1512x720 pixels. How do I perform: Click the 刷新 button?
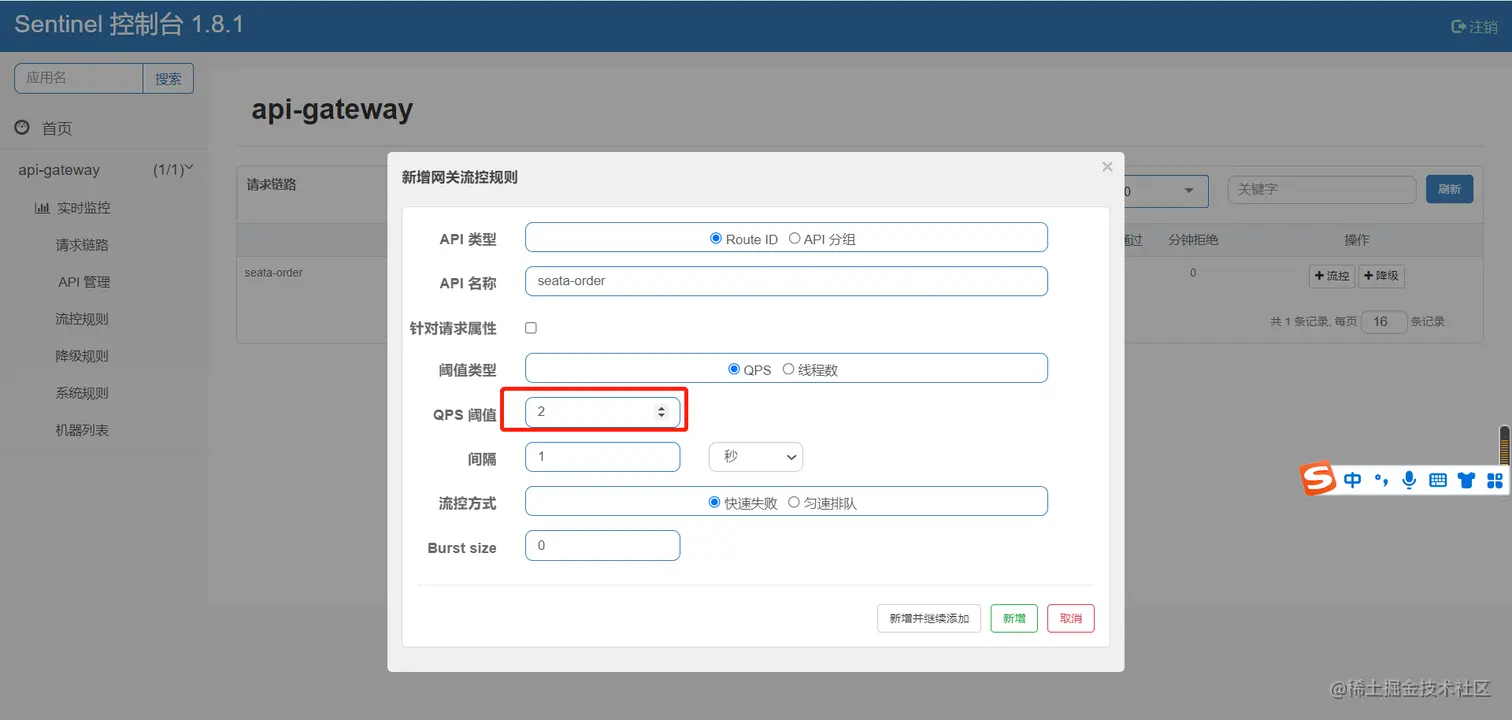pyautogui.click(x=1449, y=189)
